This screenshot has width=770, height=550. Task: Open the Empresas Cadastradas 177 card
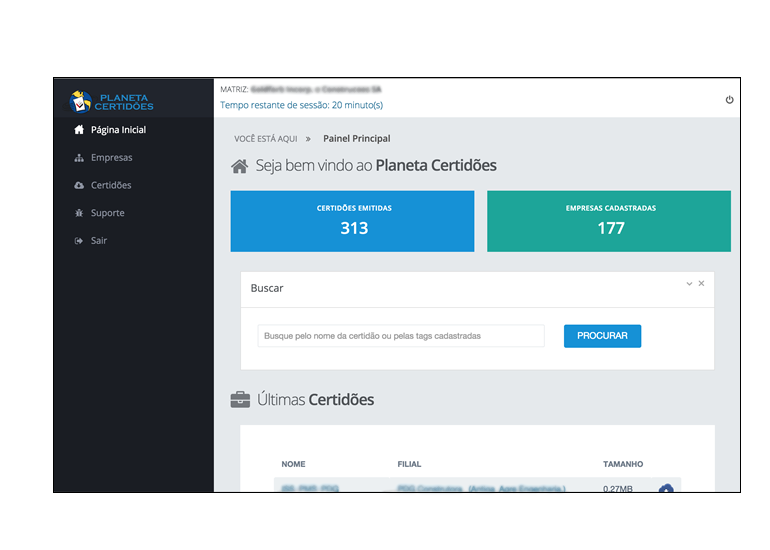click(609, 221)
